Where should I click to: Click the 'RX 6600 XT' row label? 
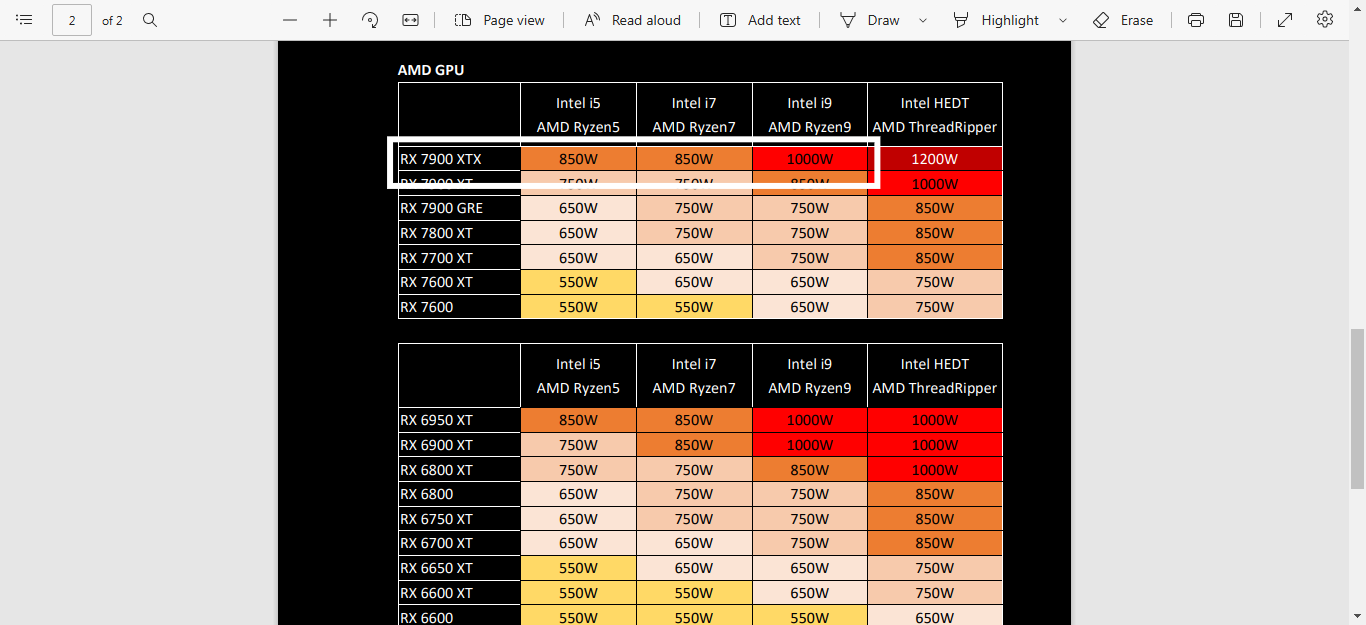pyautogui.click(x=437, y=593)
